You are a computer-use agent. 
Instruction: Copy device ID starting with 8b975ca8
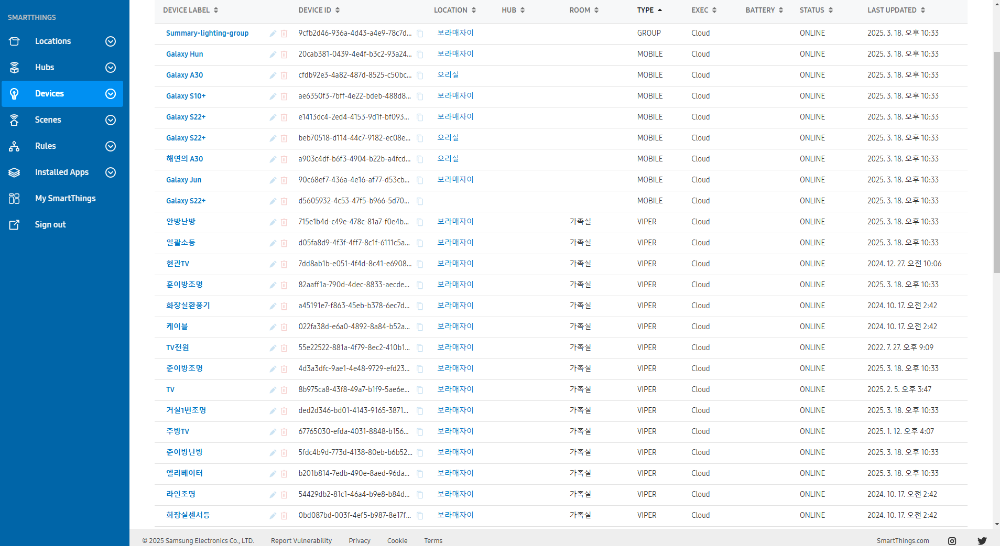tap(420, 390)
